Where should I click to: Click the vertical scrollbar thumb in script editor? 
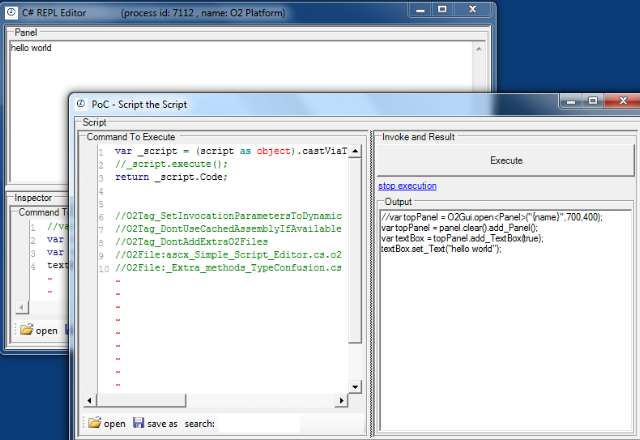coord(355,250)
